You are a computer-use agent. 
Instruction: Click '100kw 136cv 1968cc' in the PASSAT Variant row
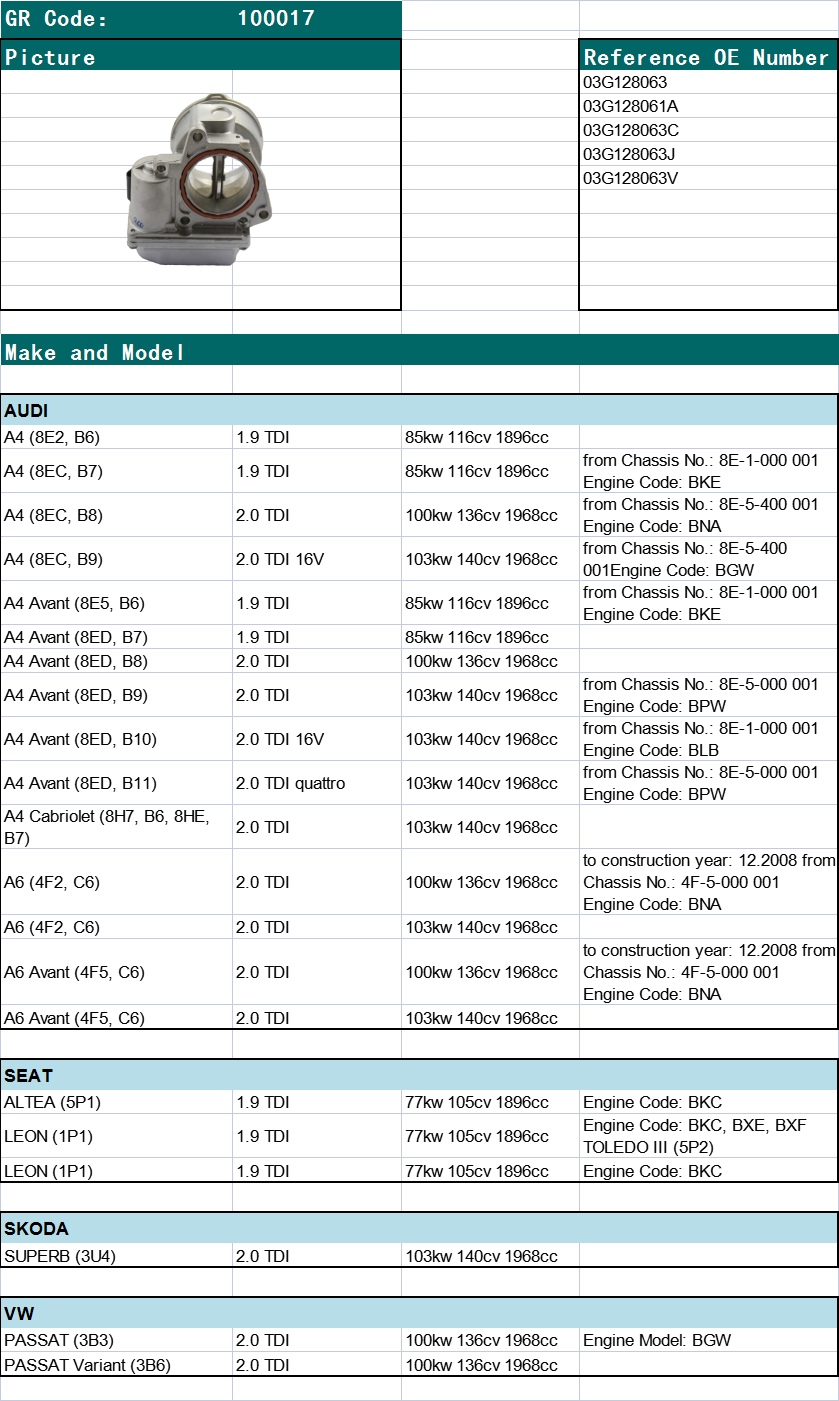tap(490, 1365)
